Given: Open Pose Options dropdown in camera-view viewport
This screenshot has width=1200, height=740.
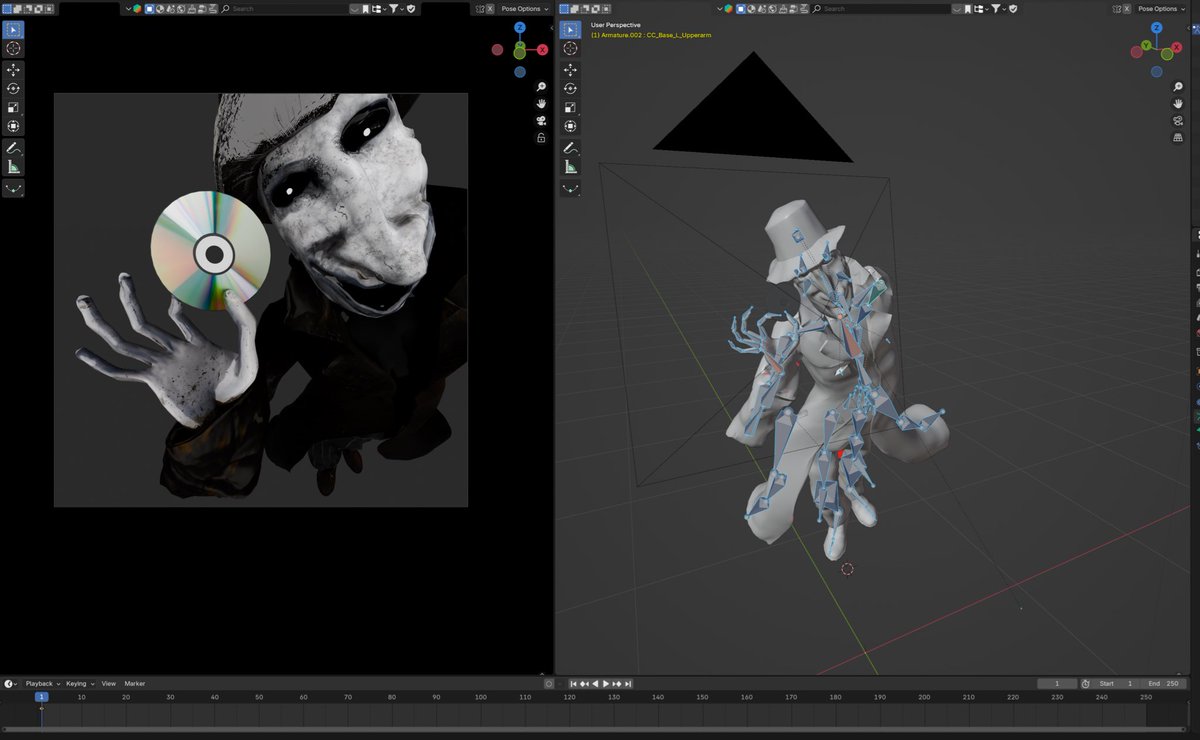Looking at the screenshot, I should 524,8.
